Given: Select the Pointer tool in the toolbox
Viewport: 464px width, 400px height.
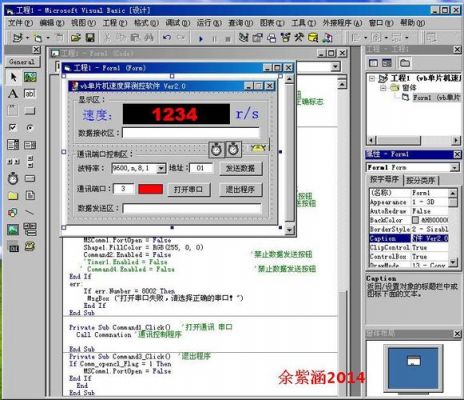Looking at the screenshot, I should (x=13, y=77).
